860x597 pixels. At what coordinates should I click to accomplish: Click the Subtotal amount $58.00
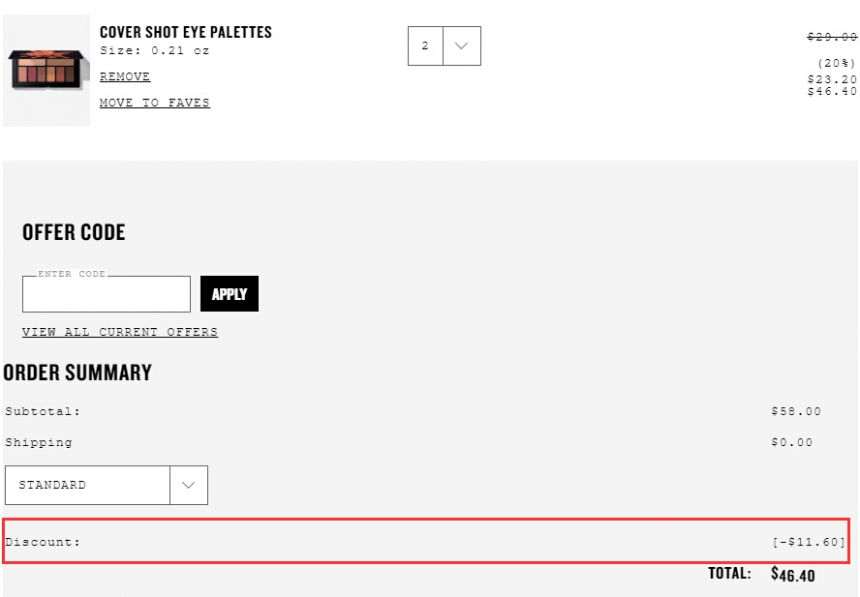pos(796,412)
